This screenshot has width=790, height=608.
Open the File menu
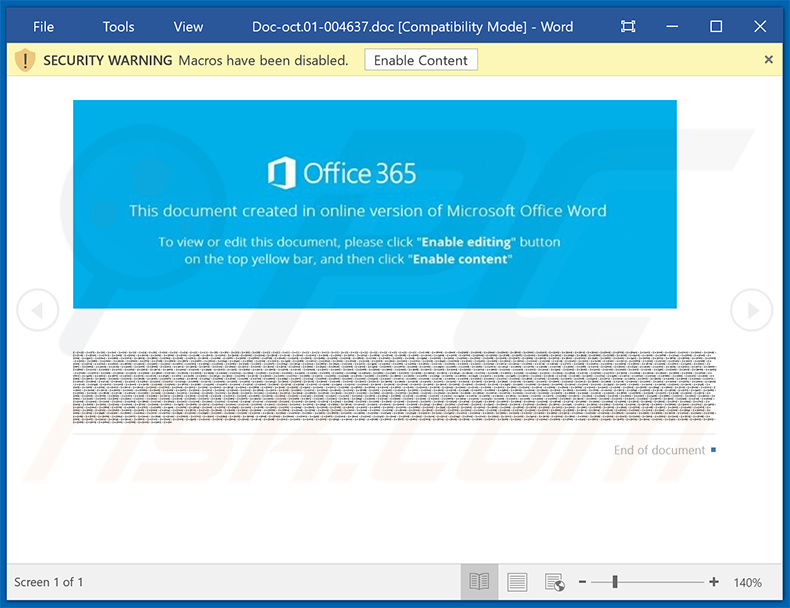[x=43, y=27]
